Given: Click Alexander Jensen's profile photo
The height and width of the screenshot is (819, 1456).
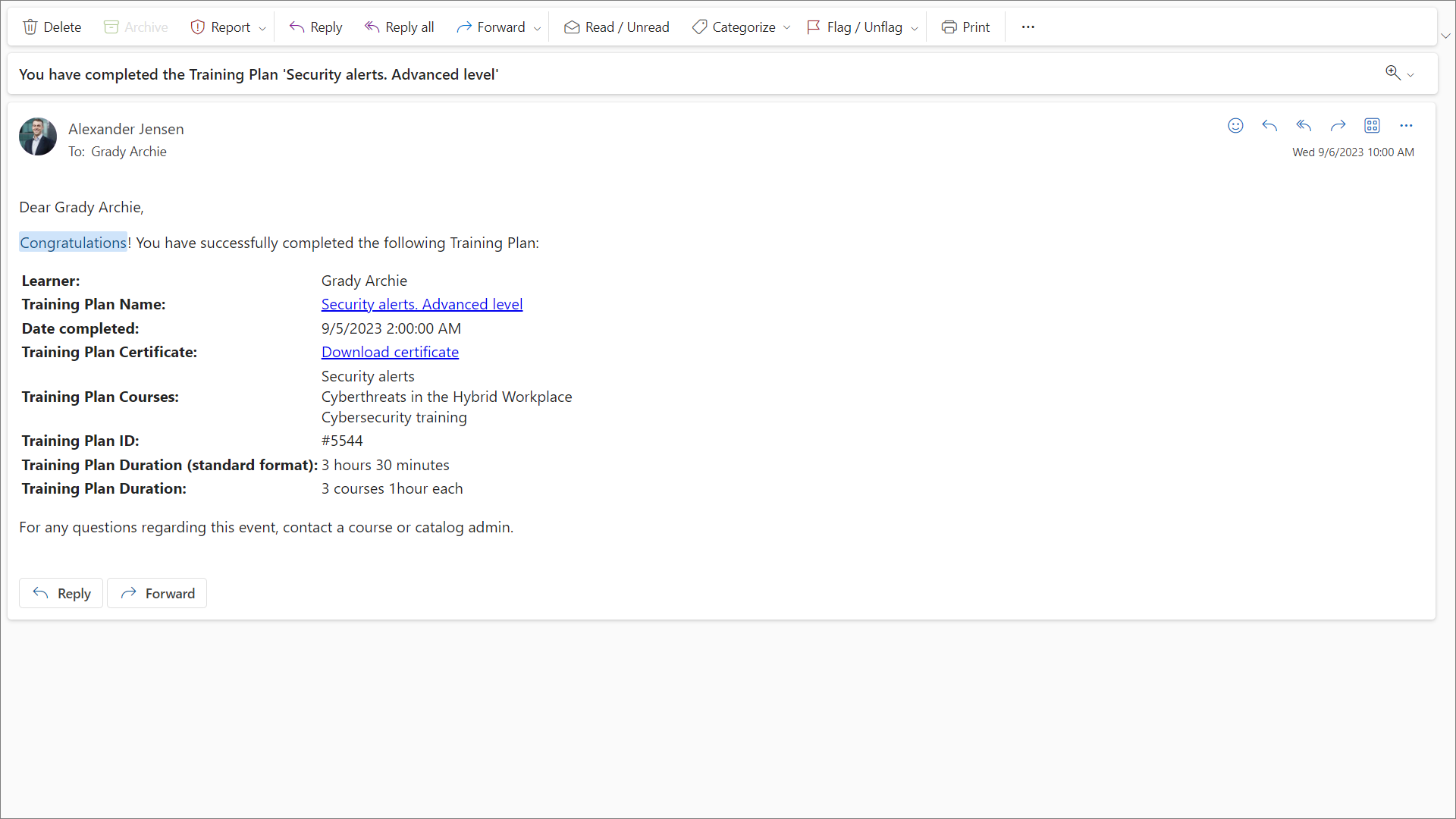Looking at the screenshot, I should tap(38, 136).
